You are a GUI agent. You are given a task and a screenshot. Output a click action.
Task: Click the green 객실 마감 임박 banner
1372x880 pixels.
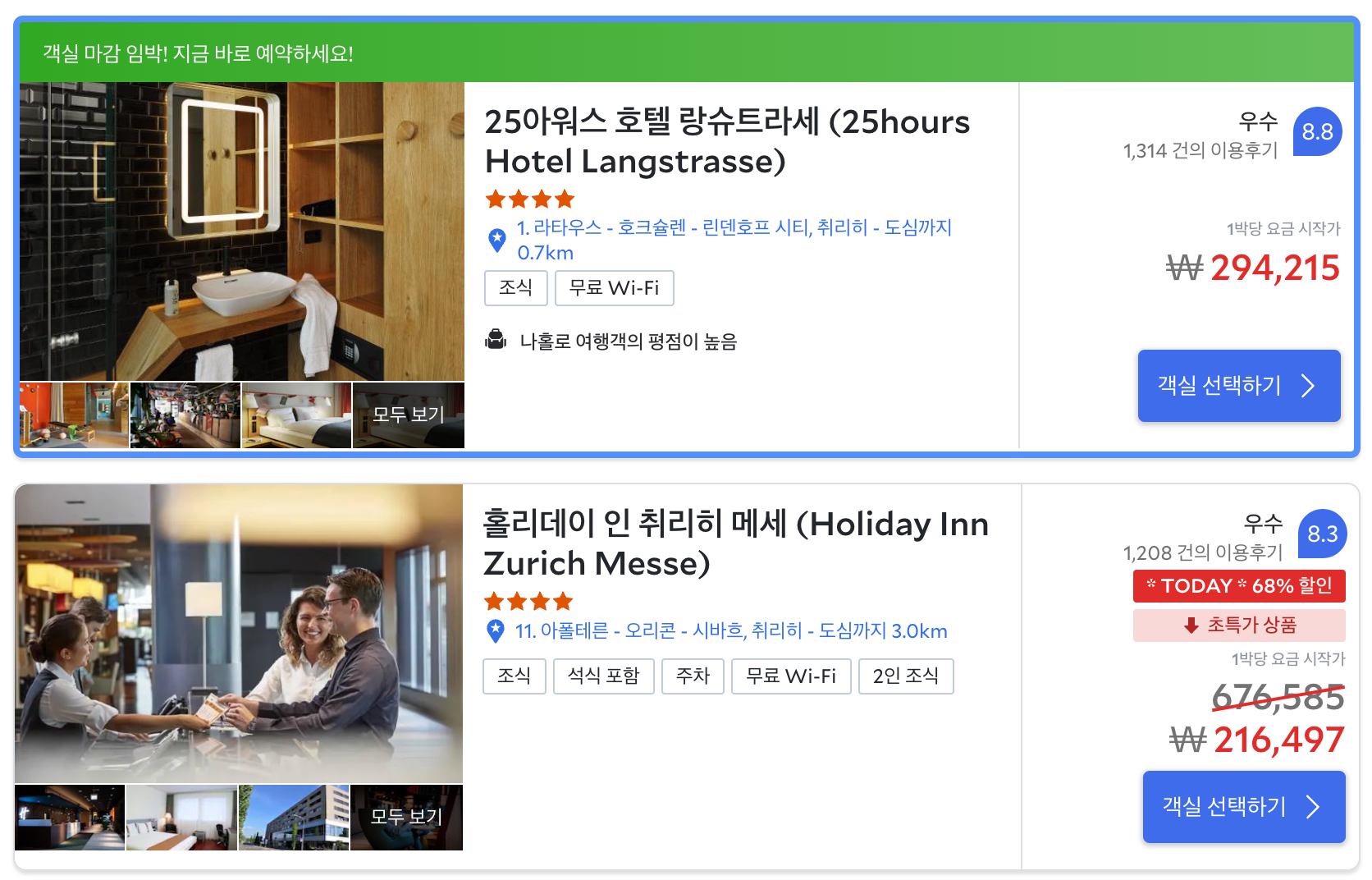click(687, 53)
